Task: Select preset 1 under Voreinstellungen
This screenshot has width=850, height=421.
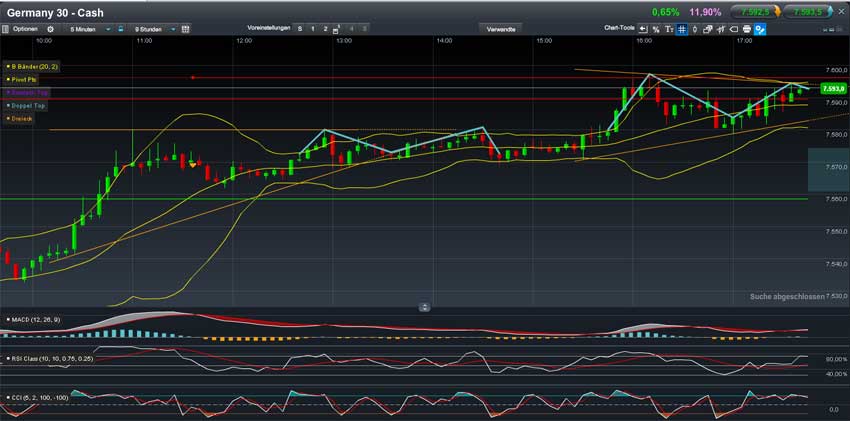Action: (x=313, y=29)
